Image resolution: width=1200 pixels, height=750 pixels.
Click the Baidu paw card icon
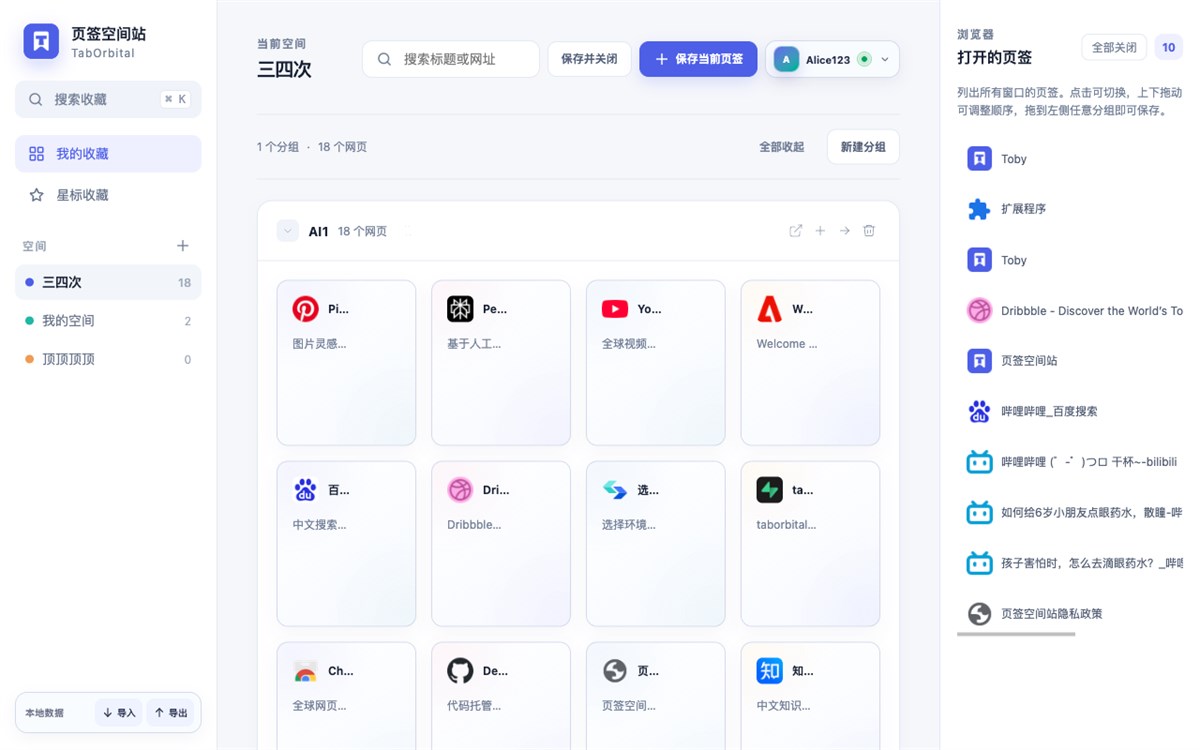305,490
